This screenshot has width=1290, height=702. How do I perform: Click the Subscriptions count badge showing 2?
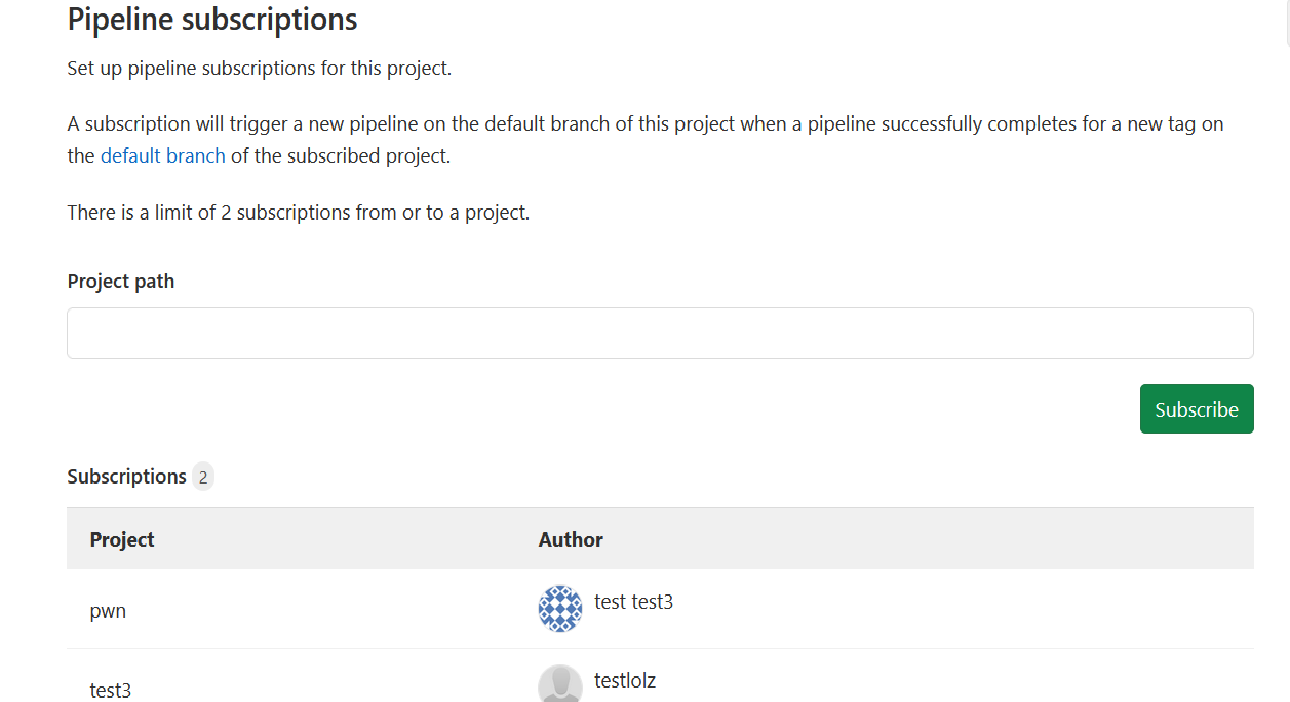click(203, 477)
